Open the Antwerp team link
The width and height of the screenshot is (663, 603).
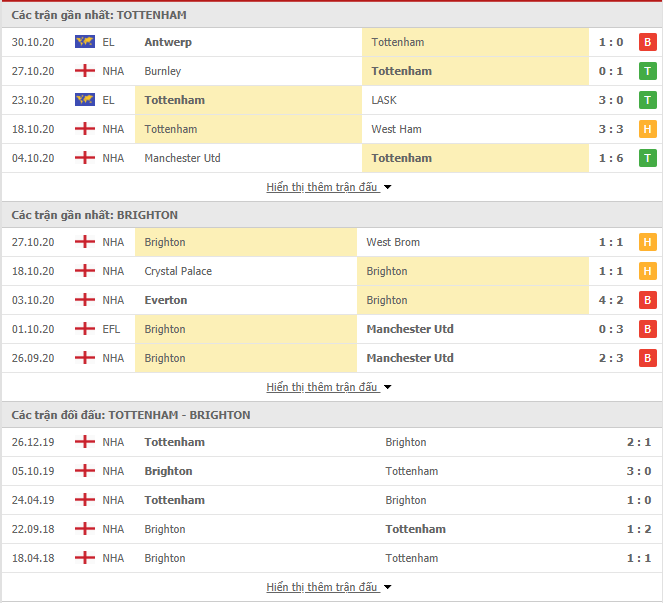(168, 42)
